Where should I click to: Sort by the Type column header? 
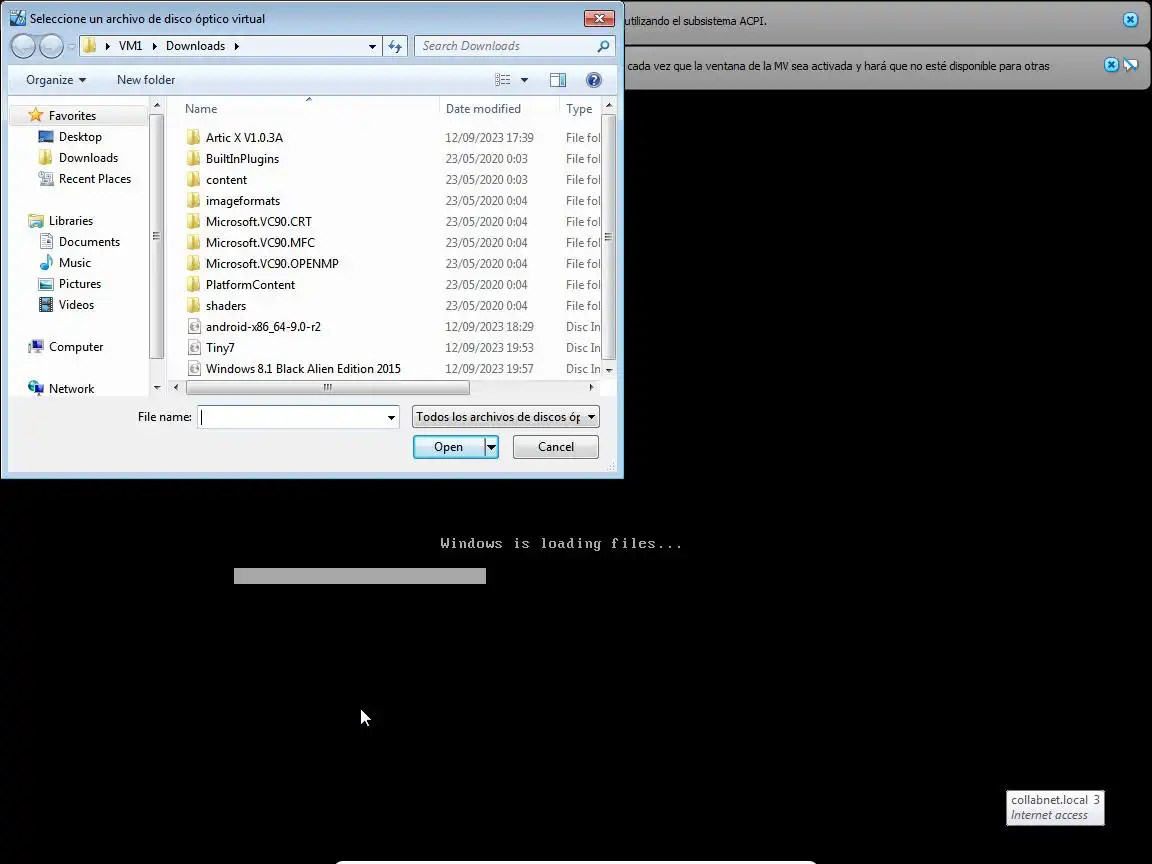coord(579,109)
